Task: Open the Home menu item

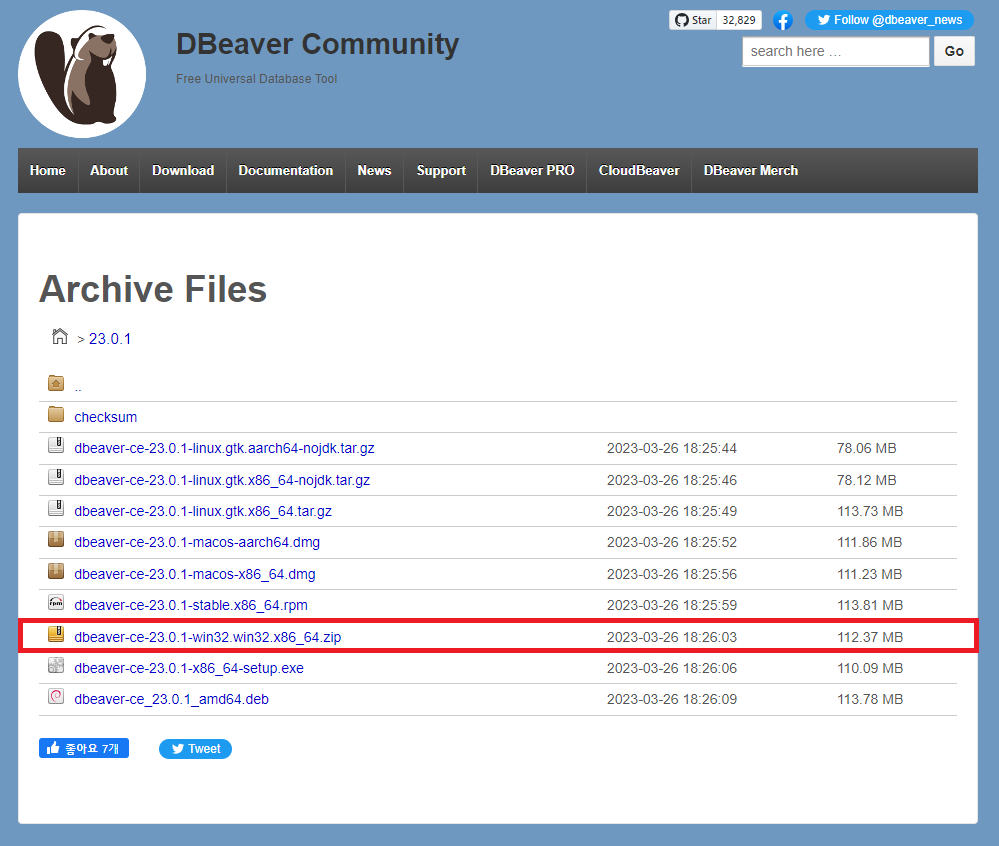Action: pos(48,171)
